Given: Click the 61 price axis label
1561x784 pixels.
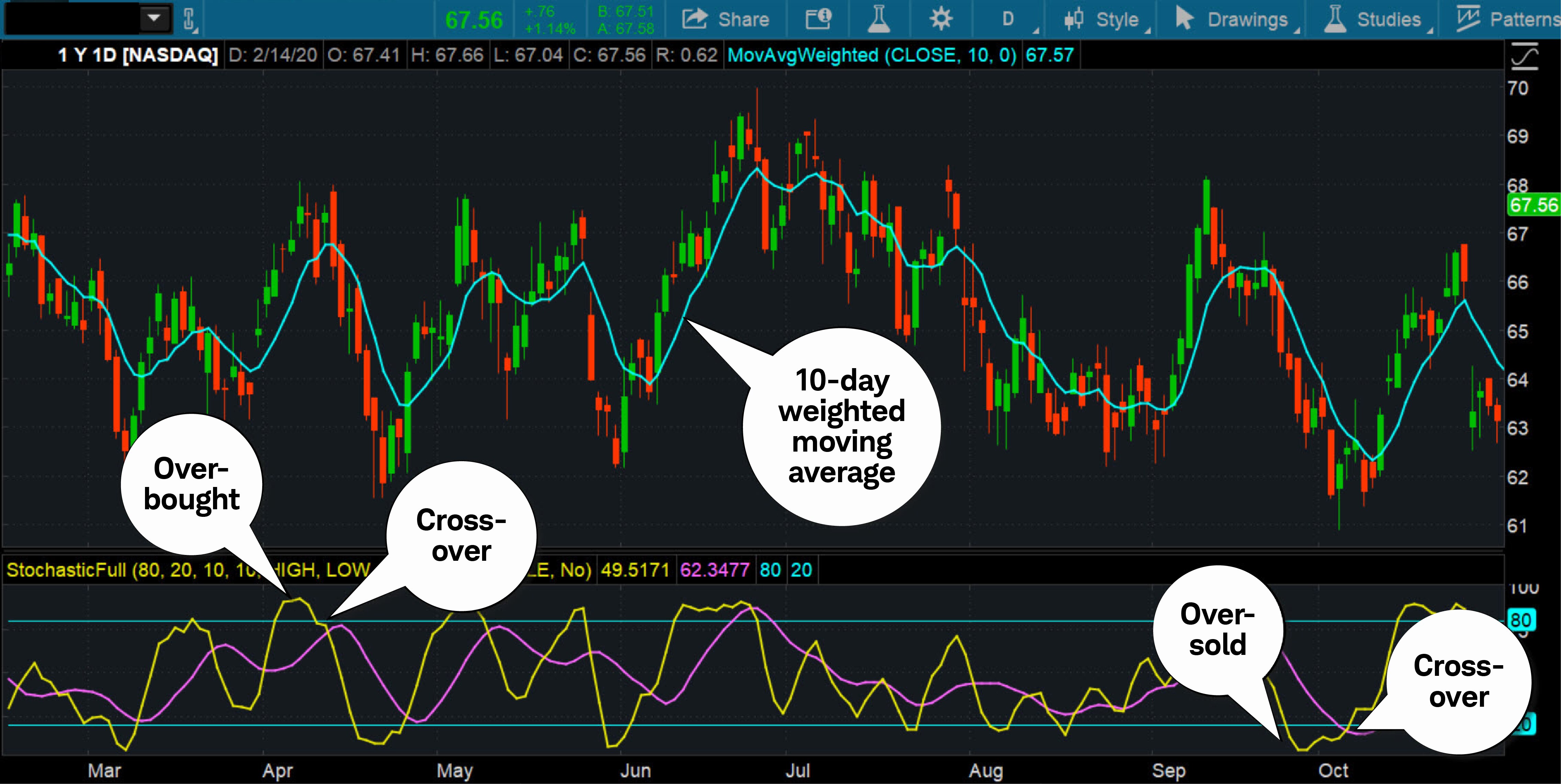Looking at the screenshot, I should pyautogui.click(x=1518, y=525).
